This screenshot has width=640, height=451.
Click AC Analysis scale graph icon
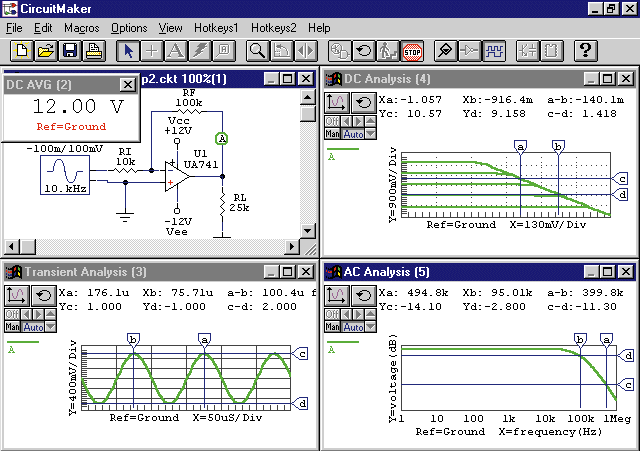pyautogui.click(x=336, y=295)
